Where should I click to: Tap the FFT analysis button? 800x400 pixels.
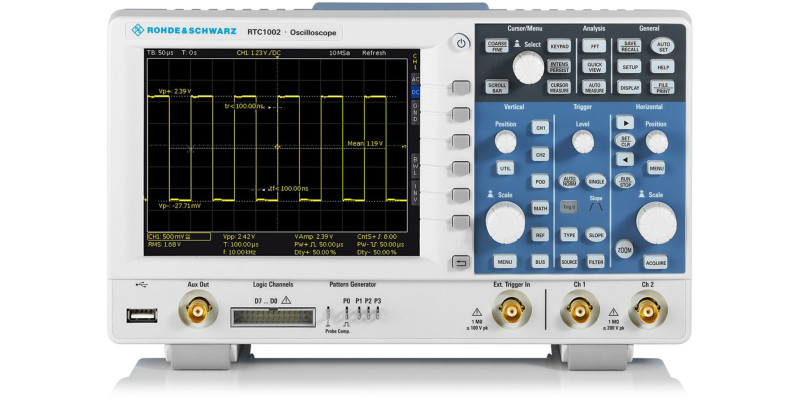[594, 45]
